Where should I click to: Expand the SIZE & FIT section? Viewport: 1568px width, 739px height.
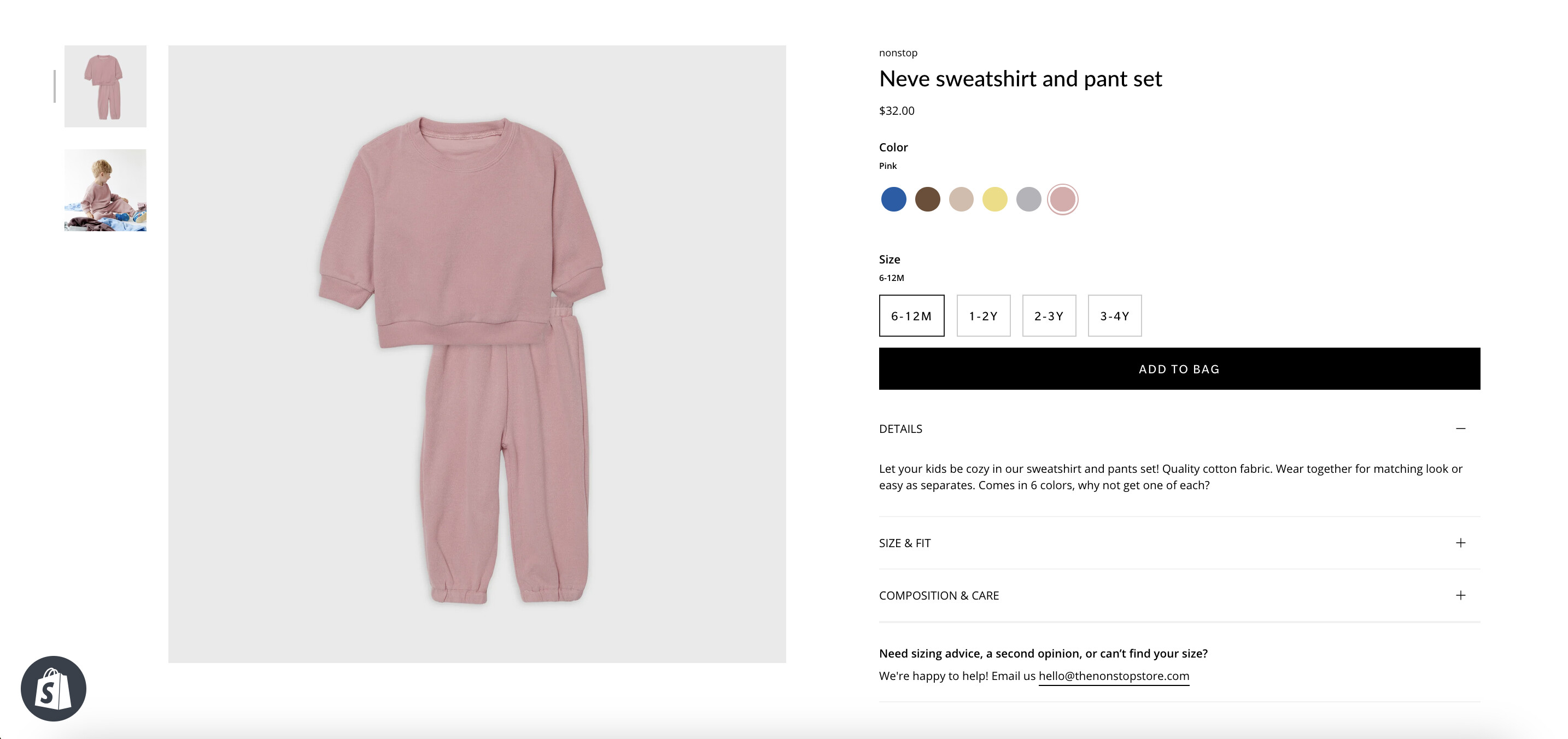click(x=904, y=543)
